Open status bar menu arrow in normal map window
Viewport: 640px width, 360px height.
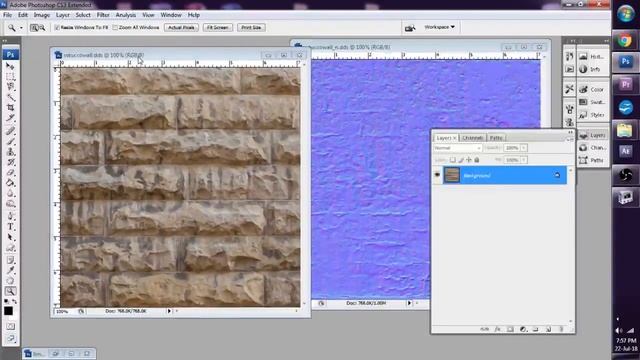[409, 303]
